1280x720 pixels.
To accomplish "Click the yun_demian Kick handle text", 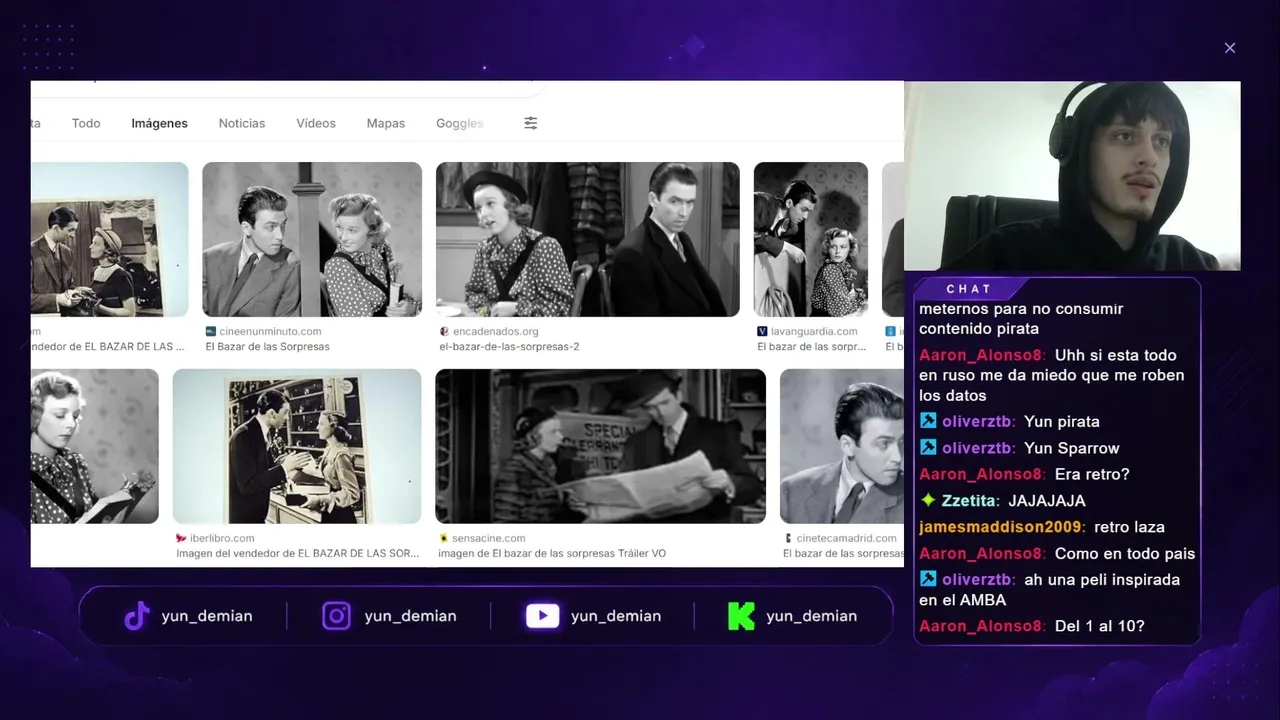I will click(x=811, y=616).
